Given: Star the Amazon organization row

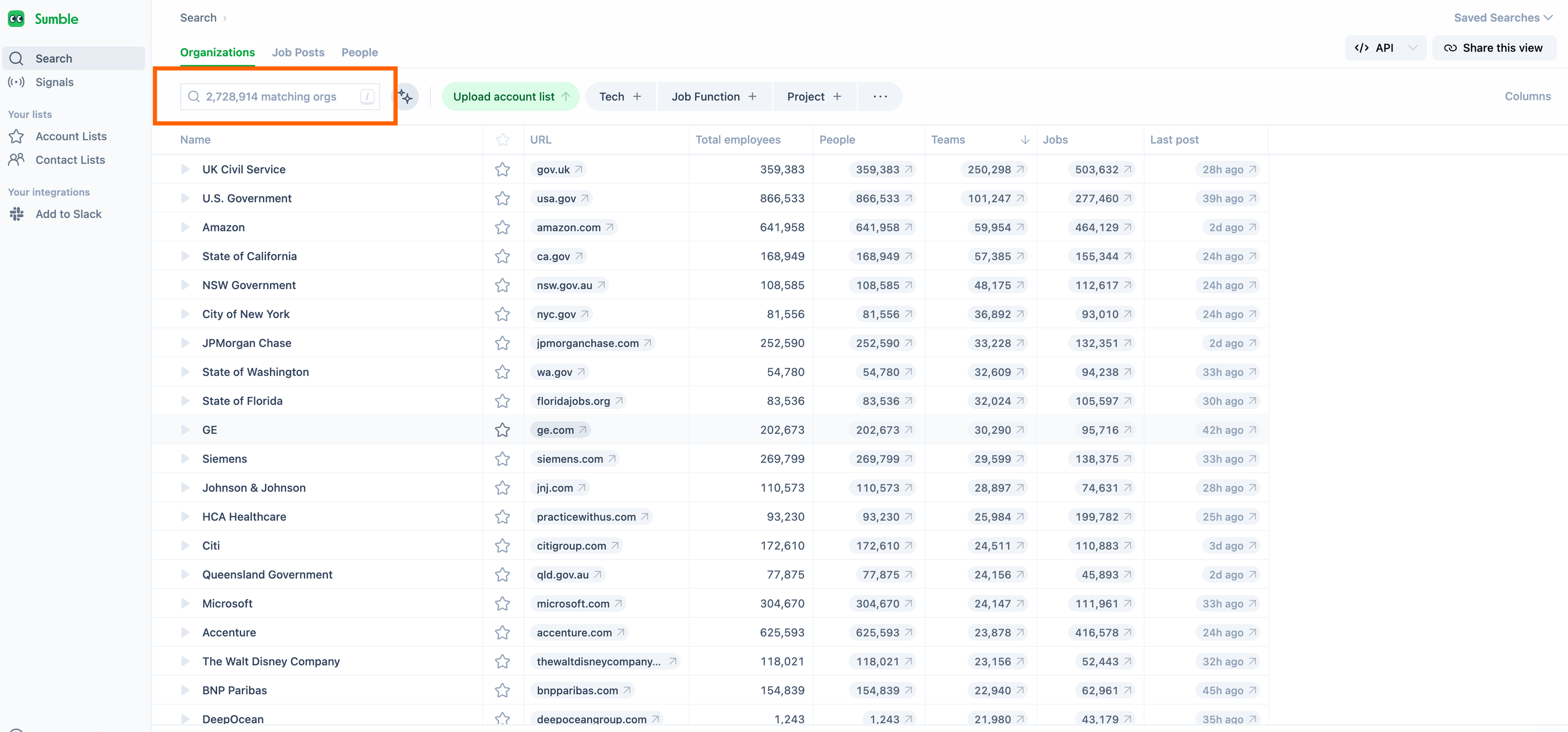Looking at the screenshot, I should 502,227.
